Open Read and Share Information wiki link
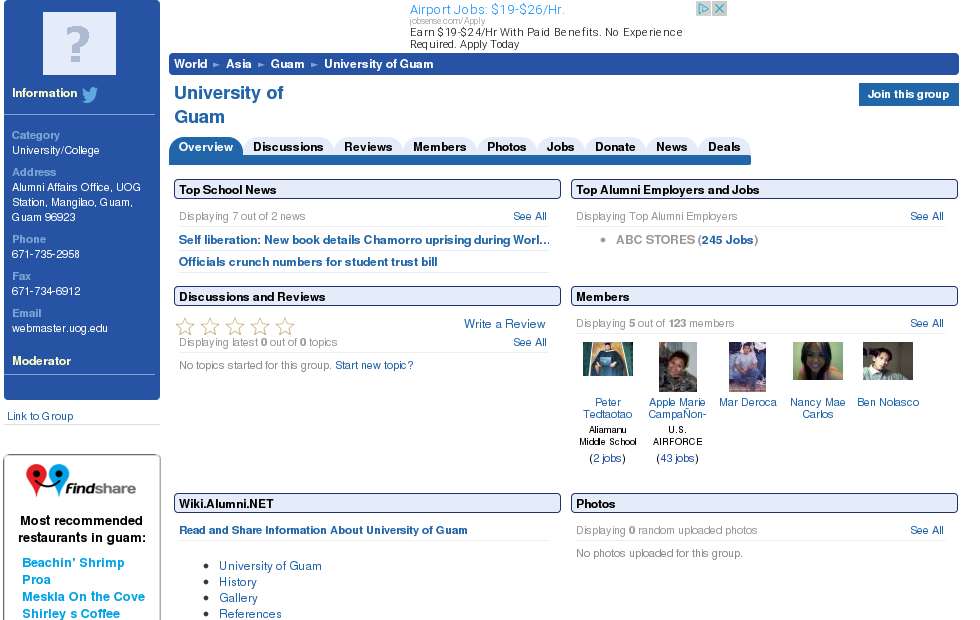 coord(323,530)
